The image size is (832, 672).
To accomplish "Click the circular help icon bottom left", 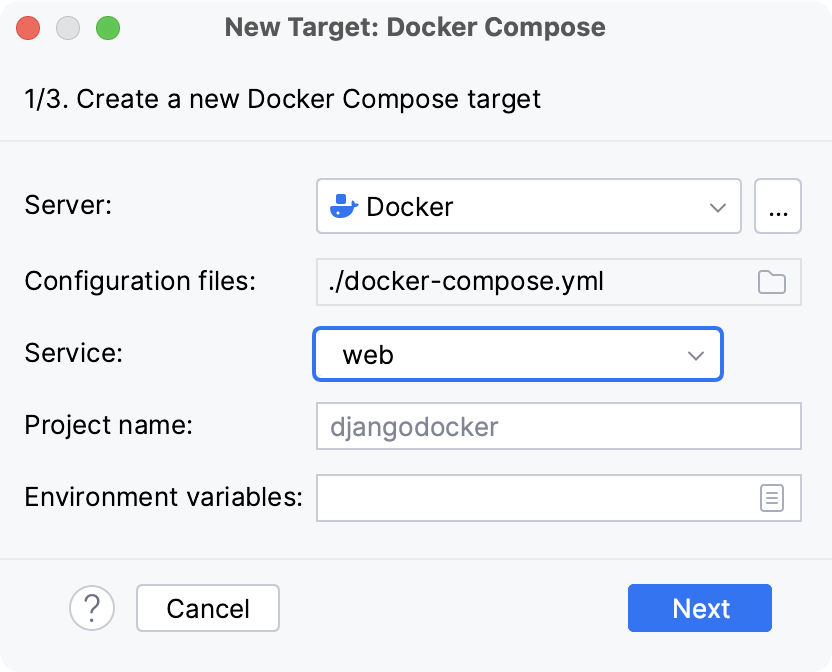I will [x=92, y=608].
